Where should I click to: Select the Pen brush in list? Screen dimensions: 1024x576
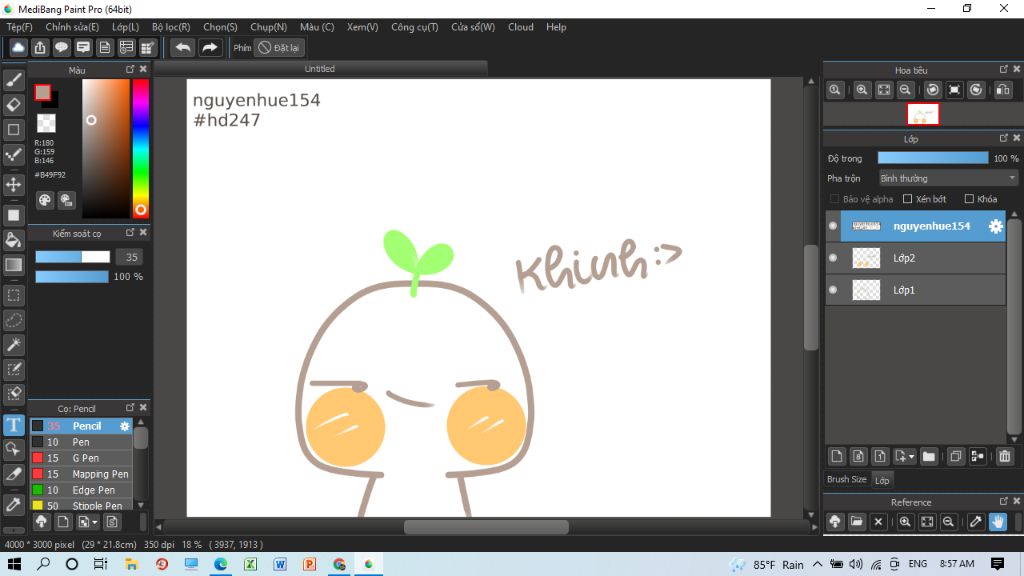pos(82,442)
